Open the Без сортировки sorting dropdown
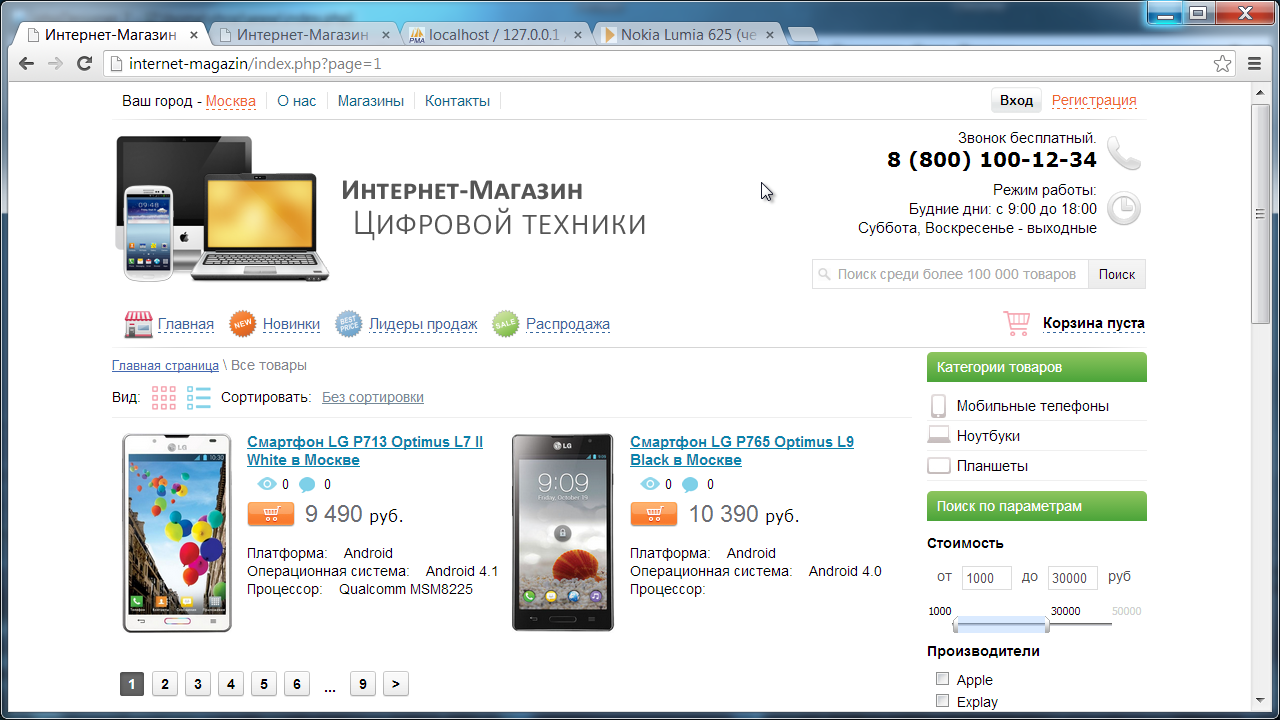Image resolution: width=1280 pixels, height=720 pixels. [x=373, y=397]
